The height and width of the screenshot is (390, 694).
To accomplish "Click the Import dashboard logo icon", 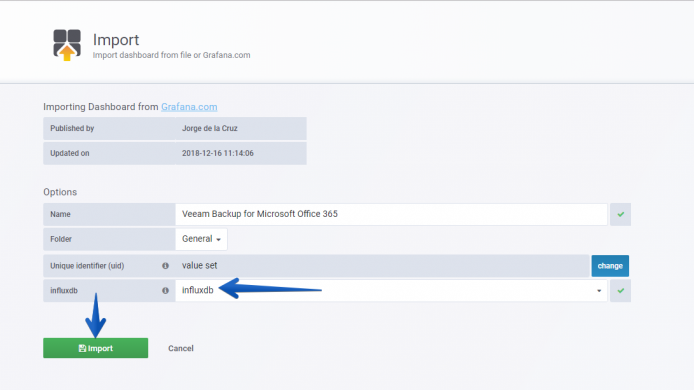I will (67, 45).
